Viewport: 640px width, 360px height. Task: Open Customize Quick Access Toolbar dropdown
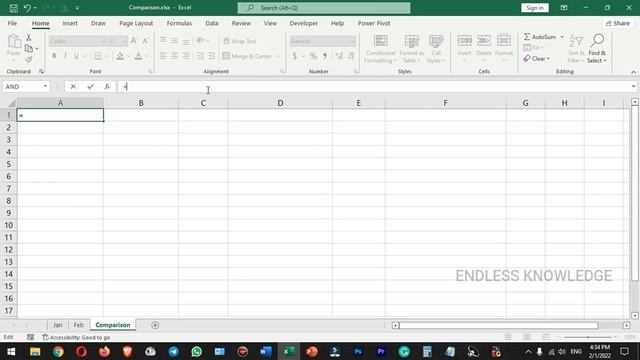pos(77,8)
